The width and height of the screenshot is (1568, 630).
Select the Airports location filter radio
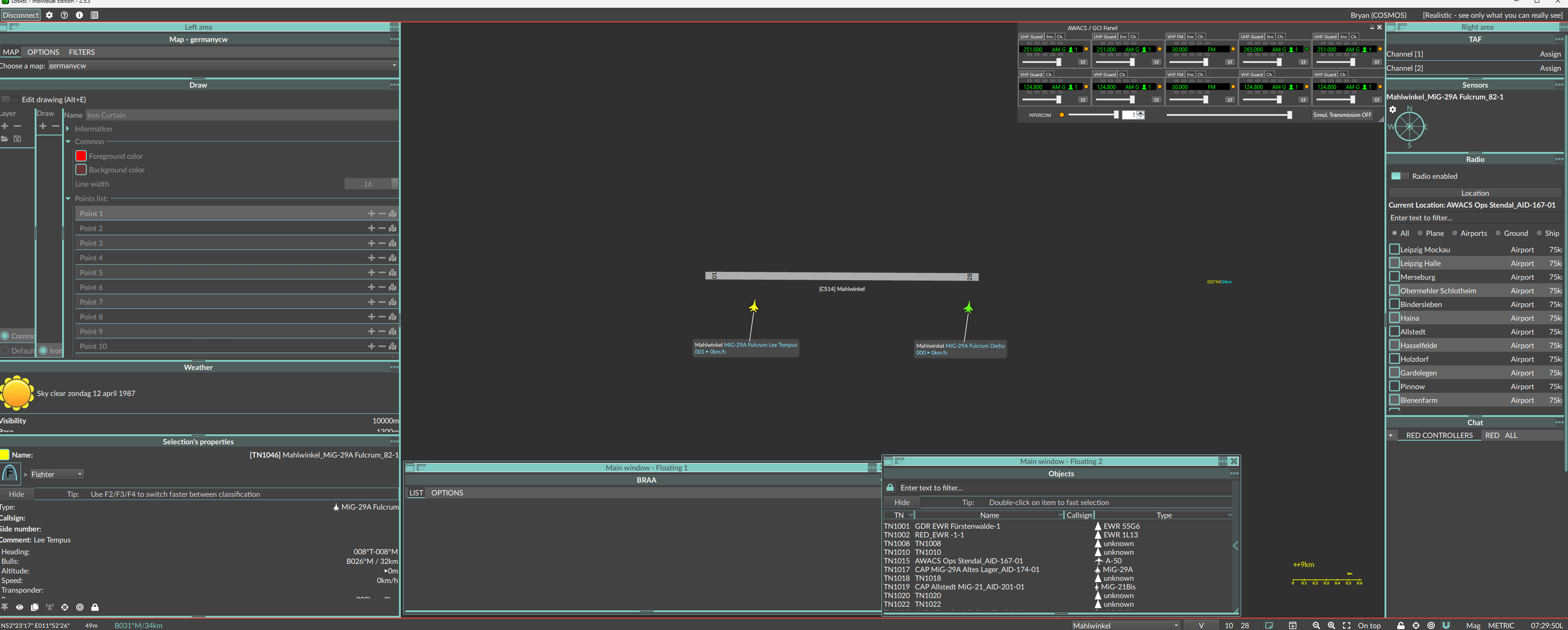[x=1455, y=233]
